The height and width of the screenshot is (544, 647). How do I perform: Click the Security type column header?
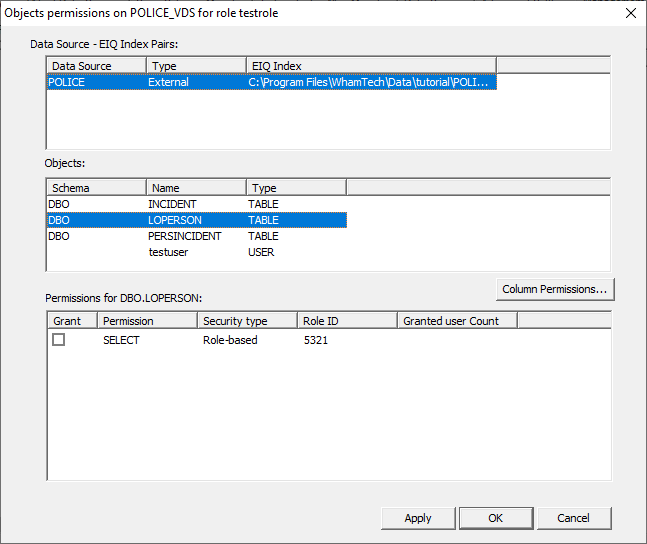coord(246,321)
